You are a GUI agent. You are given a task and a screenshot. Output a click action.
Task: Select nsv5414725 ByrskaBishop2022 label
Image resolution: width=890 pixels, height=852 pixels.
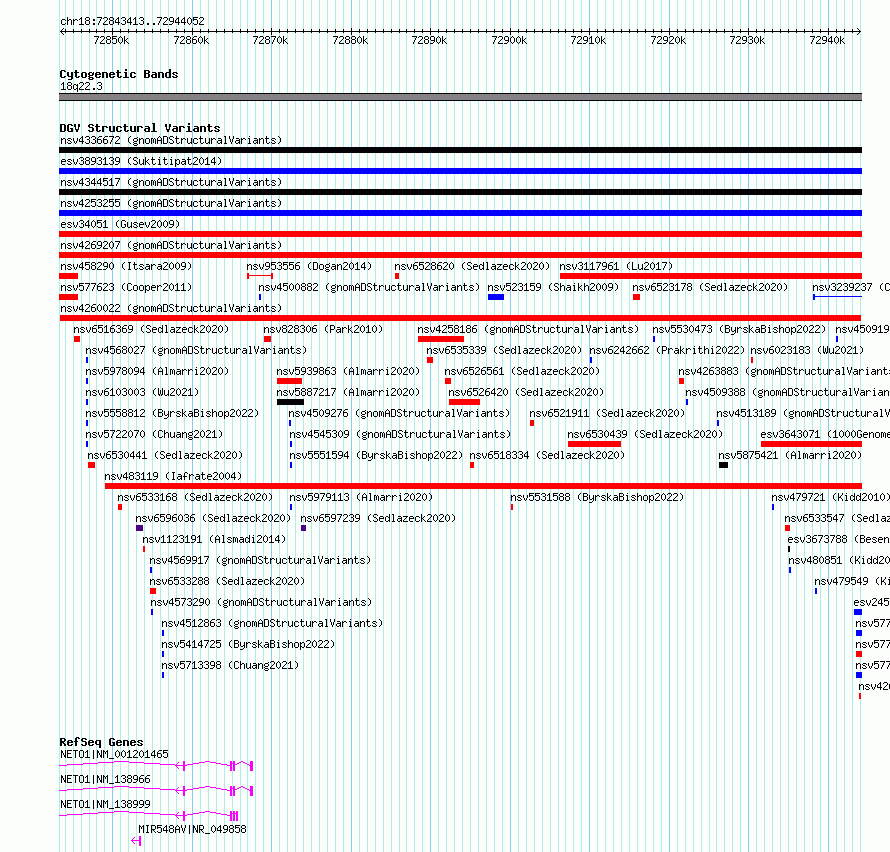coord(248,644)
